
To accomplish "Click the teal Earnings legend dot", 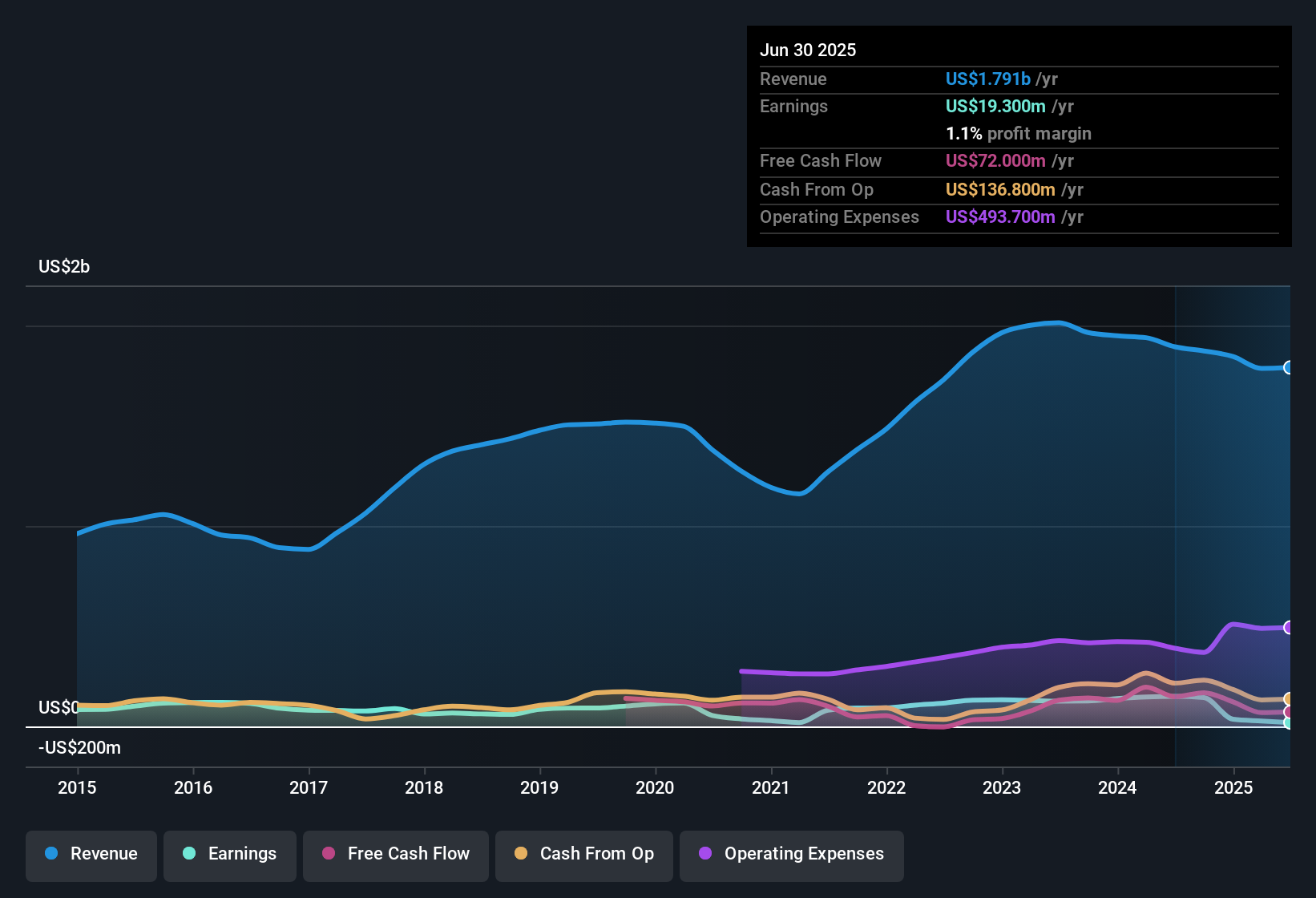I will coord(189,854).
